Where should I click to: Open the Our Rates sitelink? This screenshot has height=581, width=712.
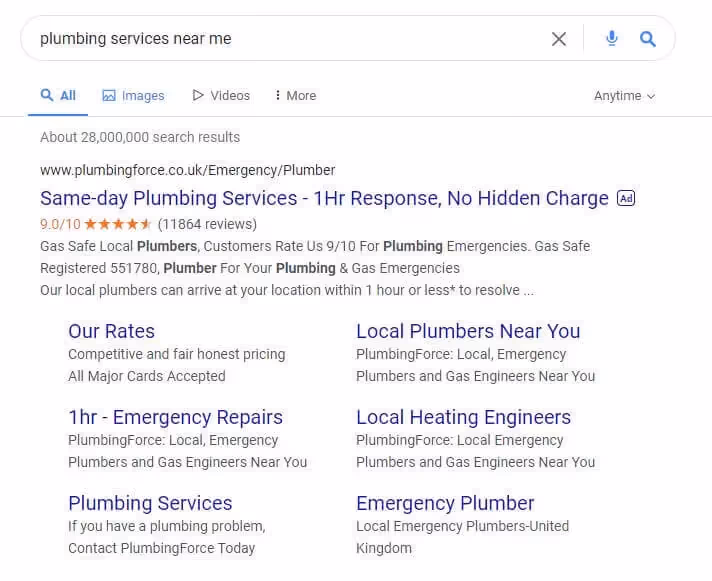pyautogui.click(x=112, y=331)
